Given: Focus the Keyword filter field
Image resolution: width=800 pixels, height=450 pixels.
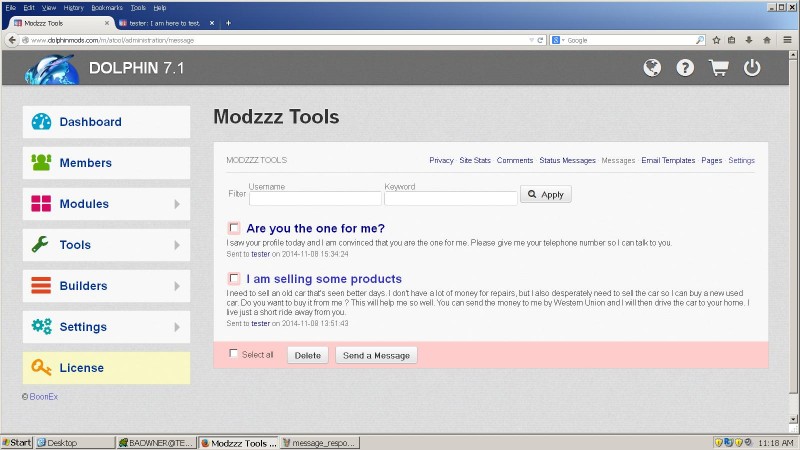Looking at the screenshot, I should [x=451, y=198].
